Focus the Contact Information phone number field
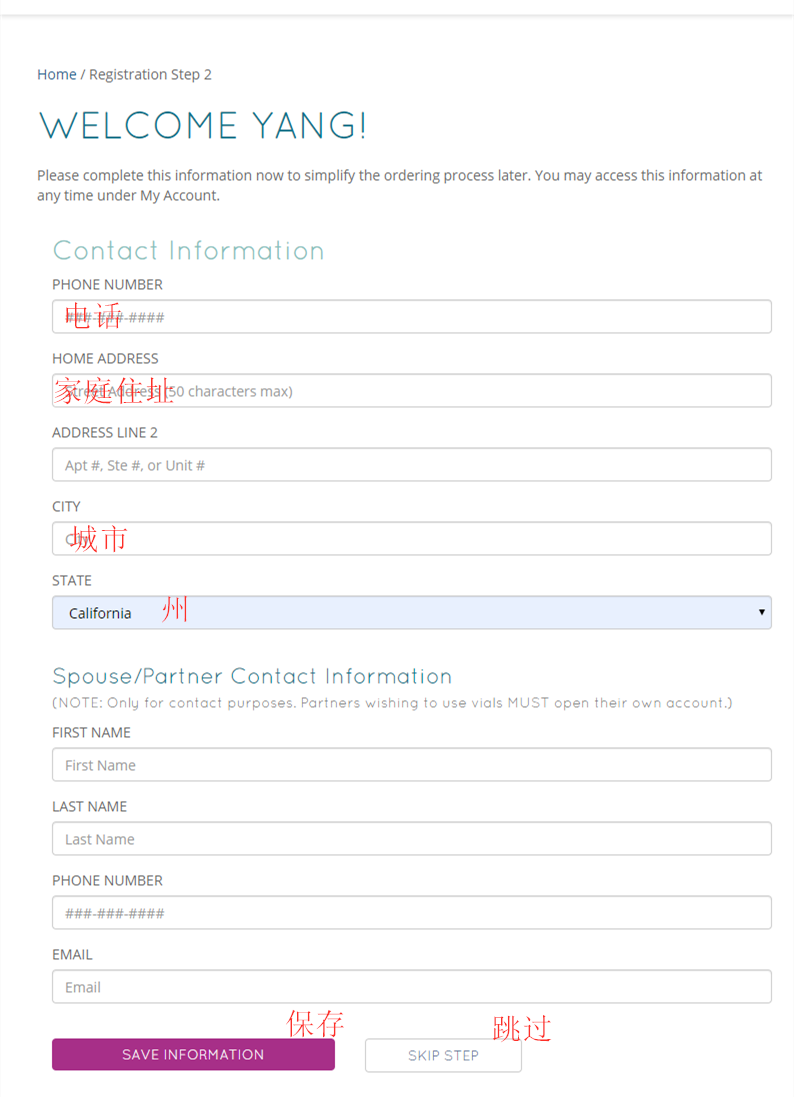Viewport: 794px width, 1097px height. pos(411,317)
